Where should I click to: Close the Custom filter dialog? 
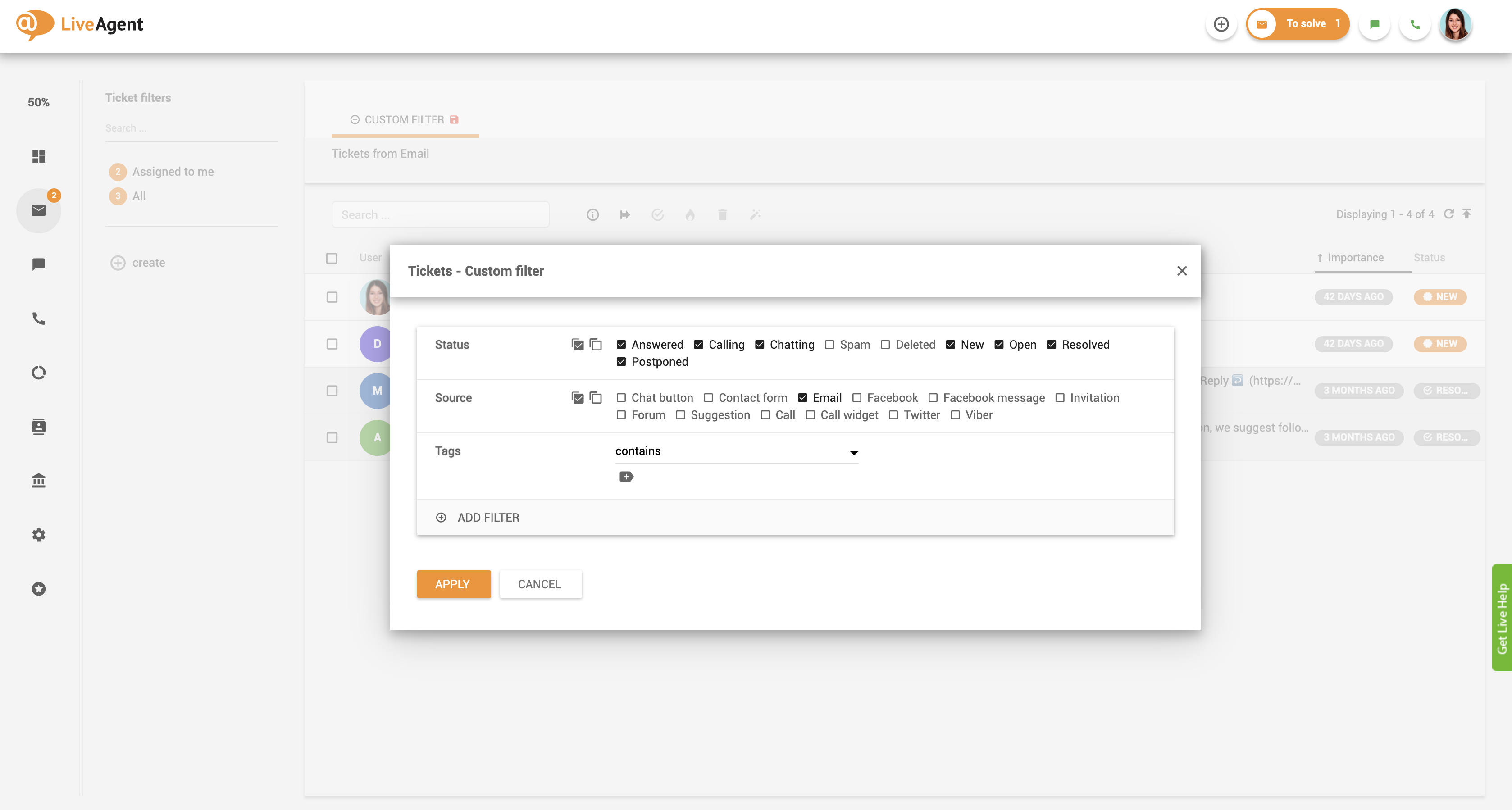point(1182,271)
